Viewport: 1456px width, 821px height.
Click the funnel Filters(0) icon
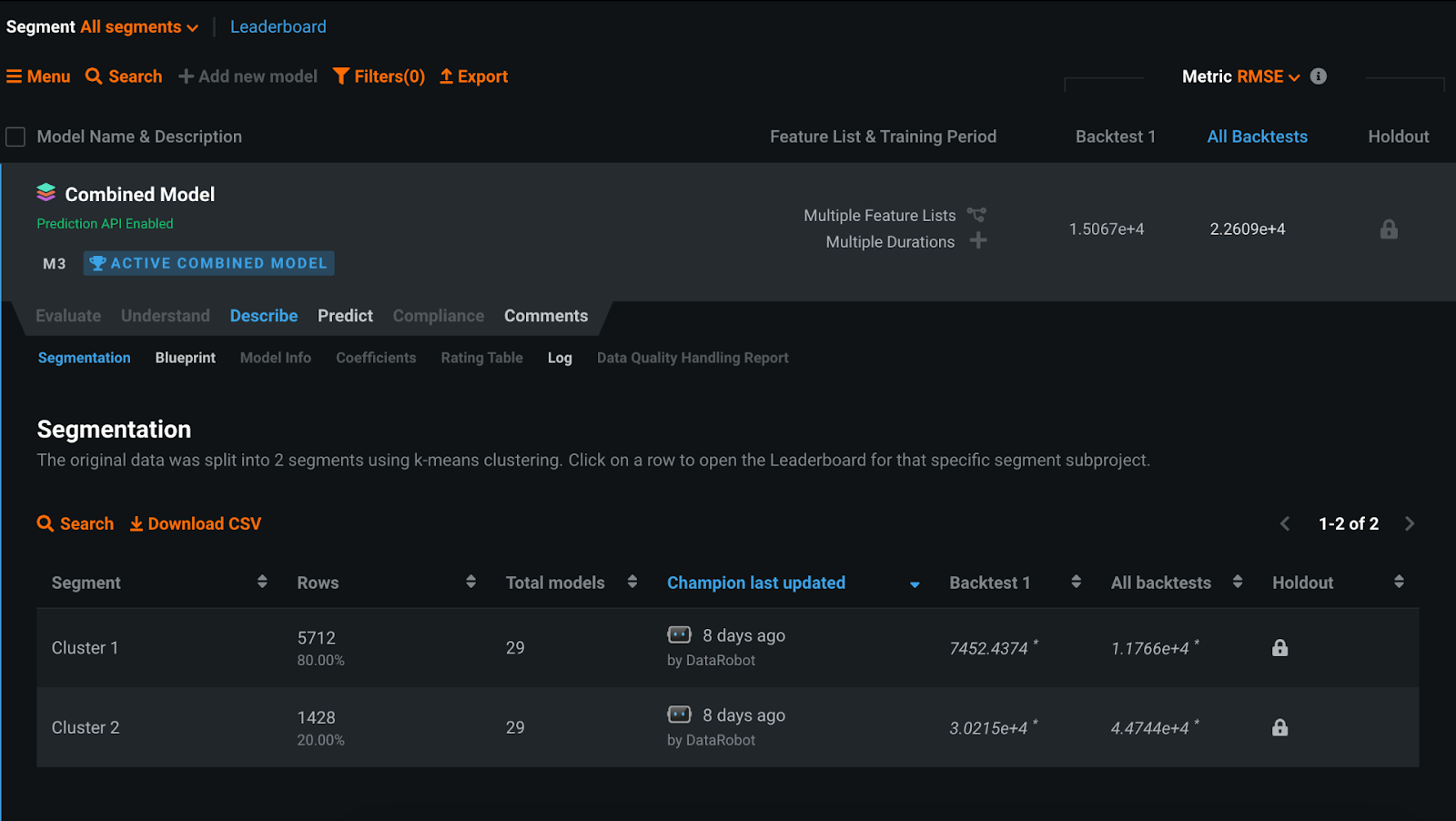(341, 76)
